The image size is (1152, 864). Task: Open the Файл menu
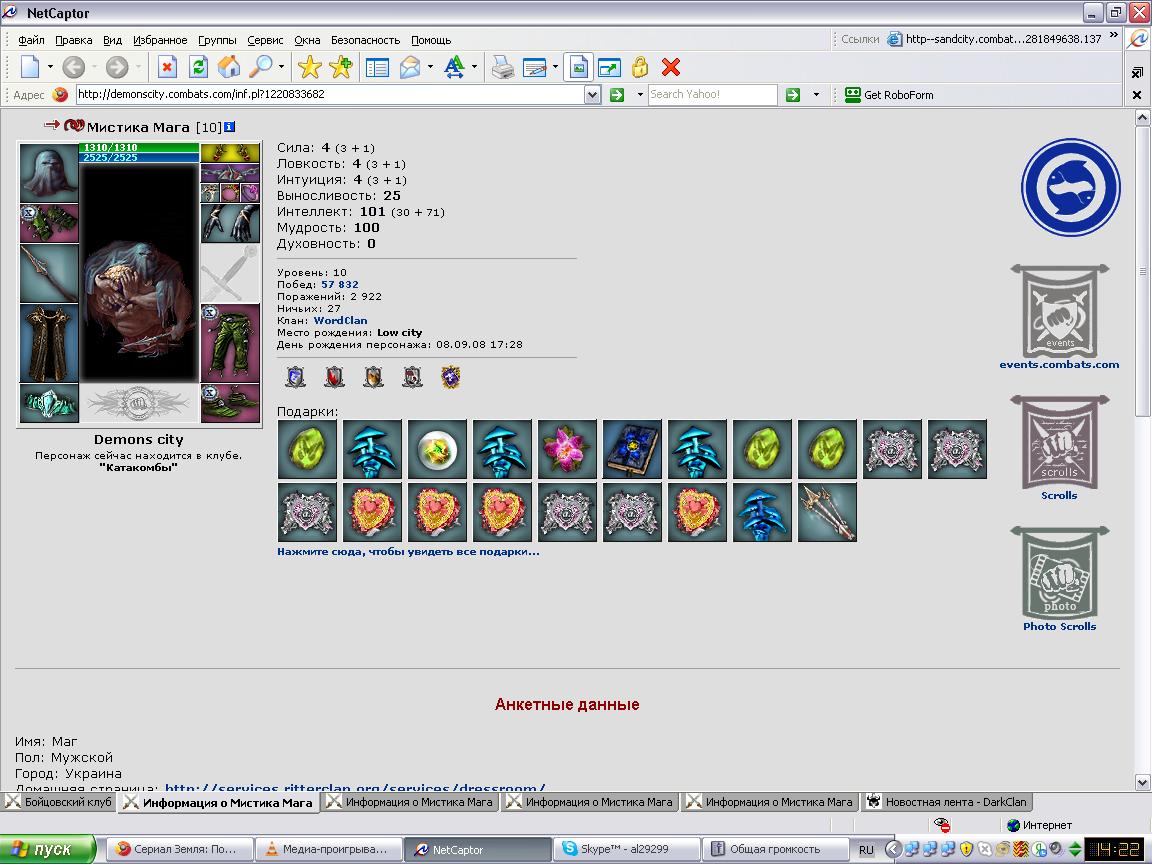pyautogui.click(x=31, y=40)
